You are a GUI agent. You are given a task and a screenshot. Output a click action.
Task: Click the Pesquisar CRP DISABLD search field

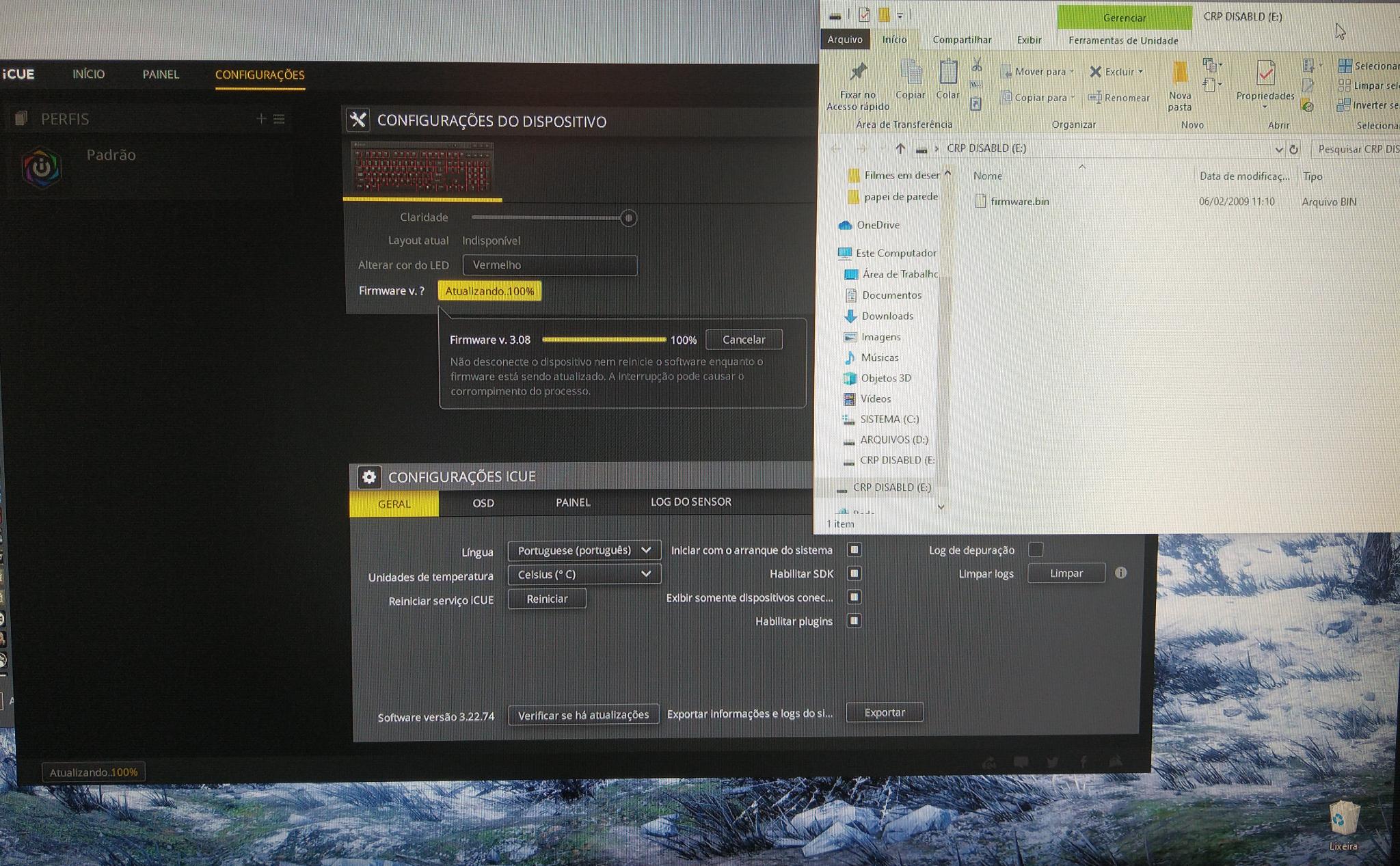(1356, 148)
